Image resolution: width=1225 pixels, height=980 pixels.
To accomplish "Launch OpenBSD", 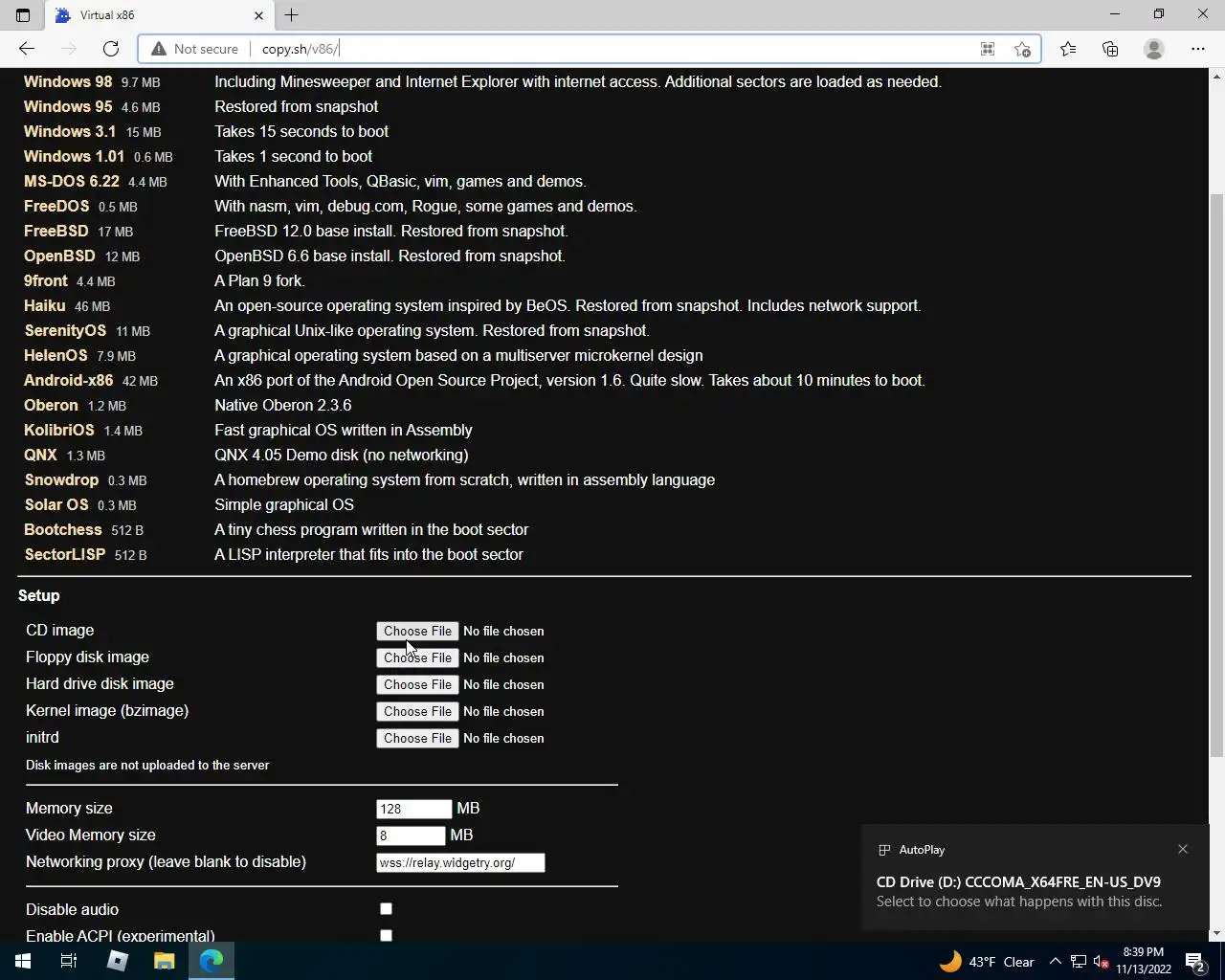I will (x=59, y=256).
